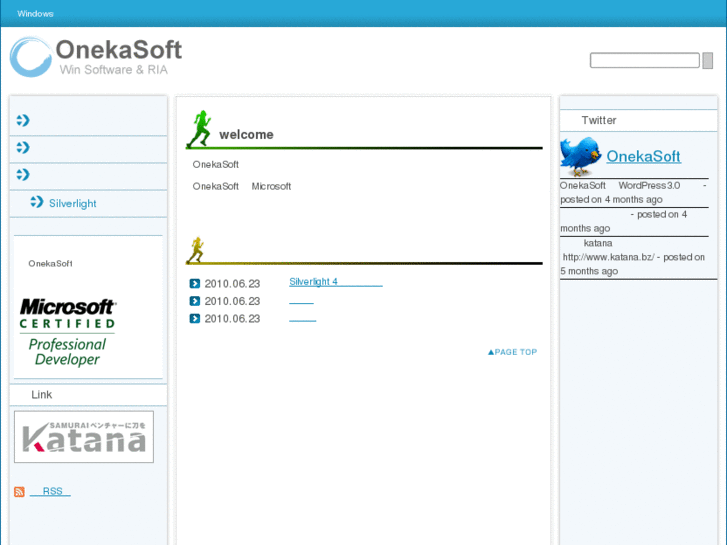Open the Katana banner link

point(84,437)
